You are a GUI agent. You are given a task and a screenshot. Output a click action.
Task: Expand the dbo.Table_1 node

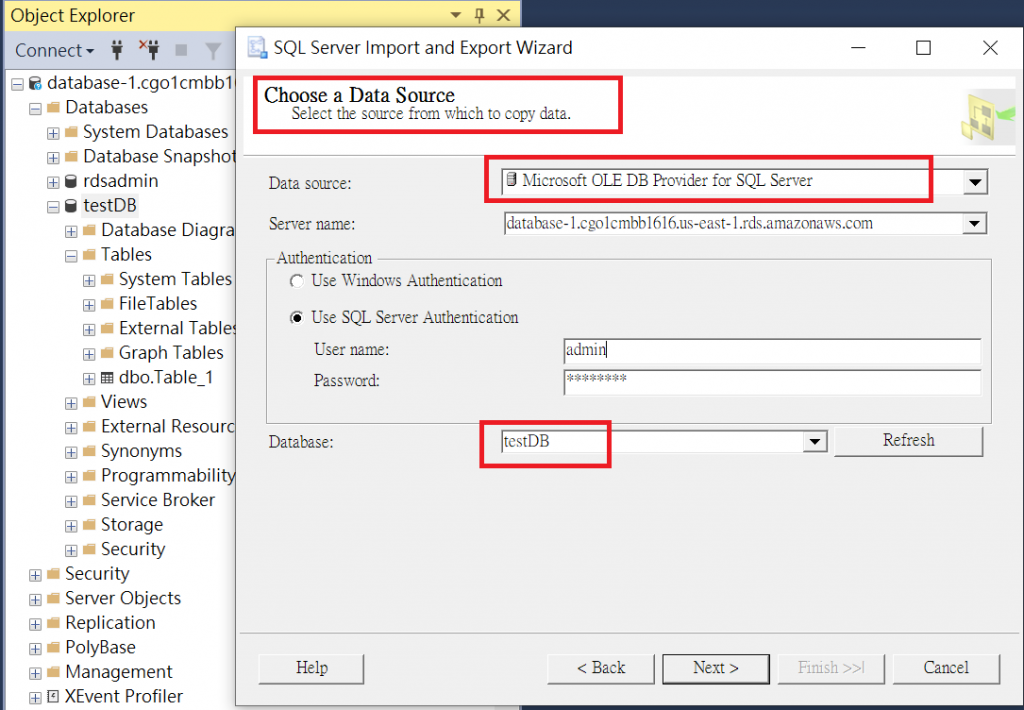89,379
